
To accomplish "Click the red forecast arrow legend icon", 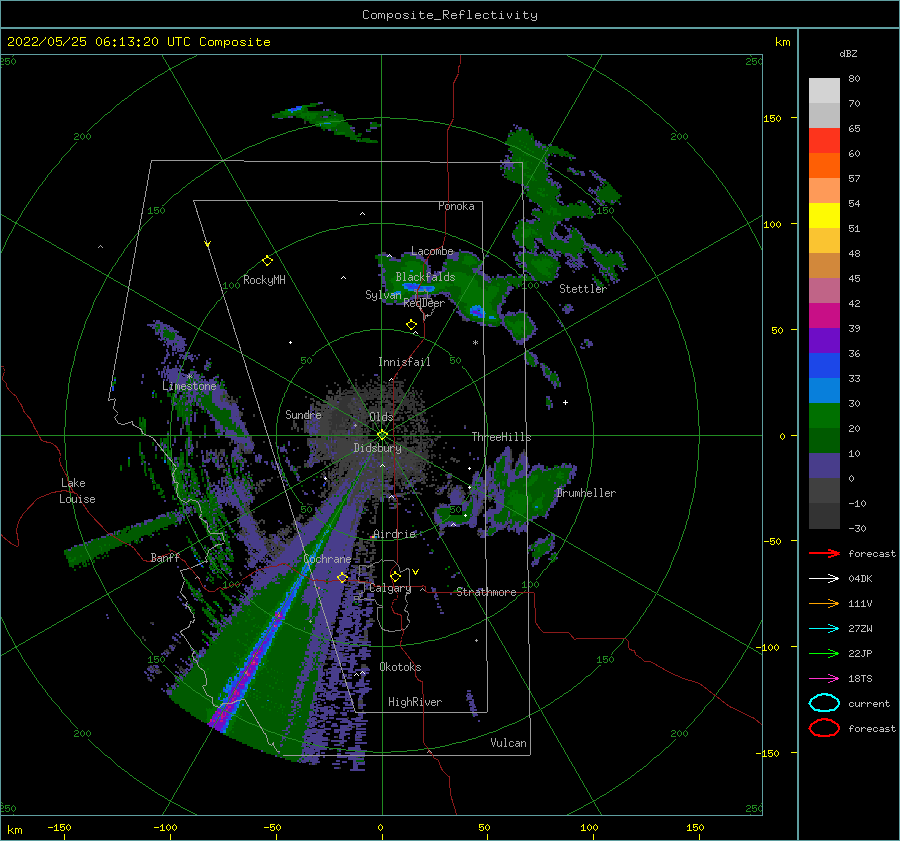I will coord(824,553).
